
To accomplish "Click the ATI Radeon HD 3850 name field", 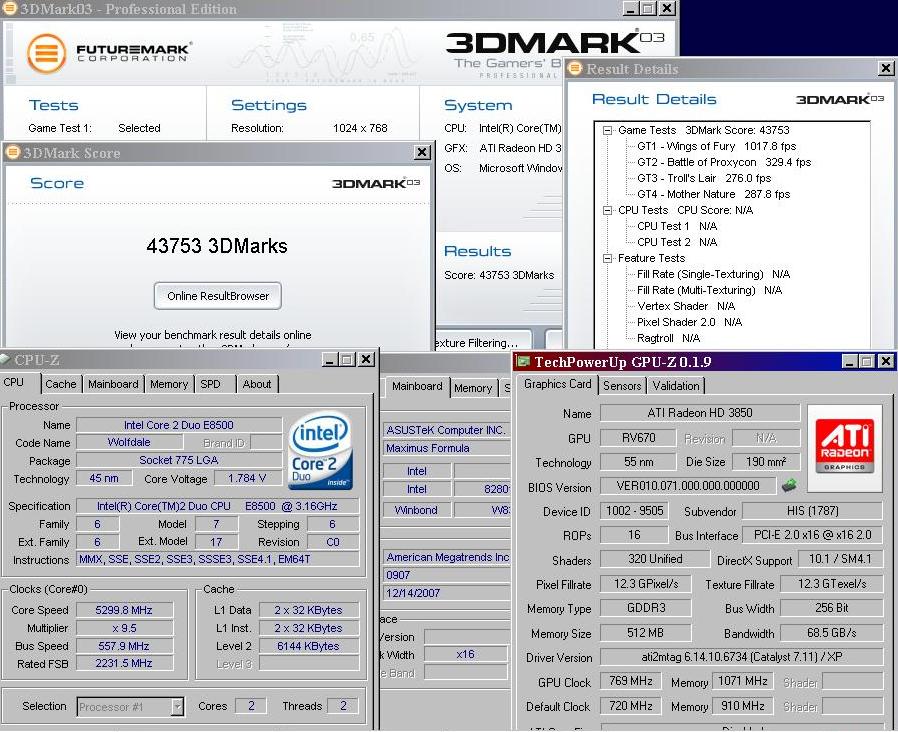I will tap(700, 413).
